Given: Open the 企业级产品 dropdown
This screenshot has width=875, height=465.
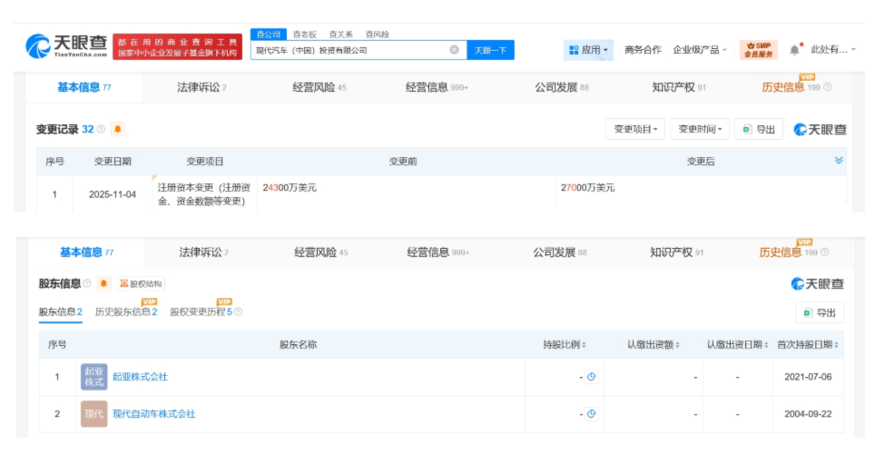Looking at the screenshot, I should pyautogui.click(x=699, y=50).
